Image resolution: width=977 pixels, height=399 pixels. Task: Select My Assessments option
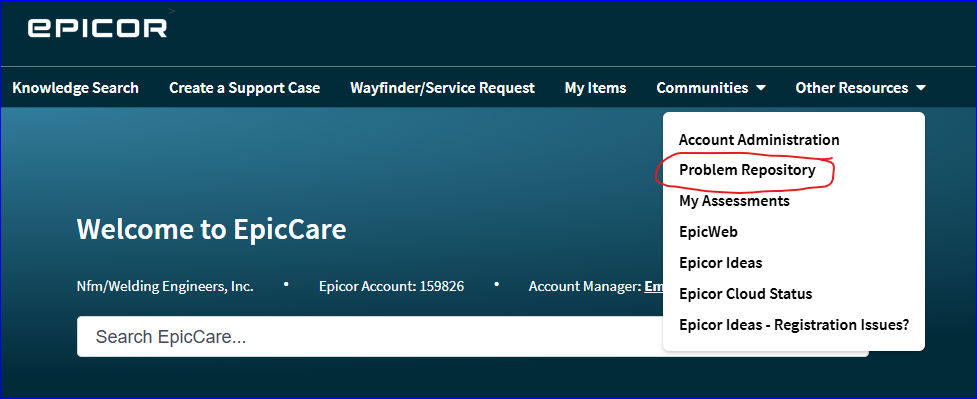pyautogui.click(x=734, y=201)
